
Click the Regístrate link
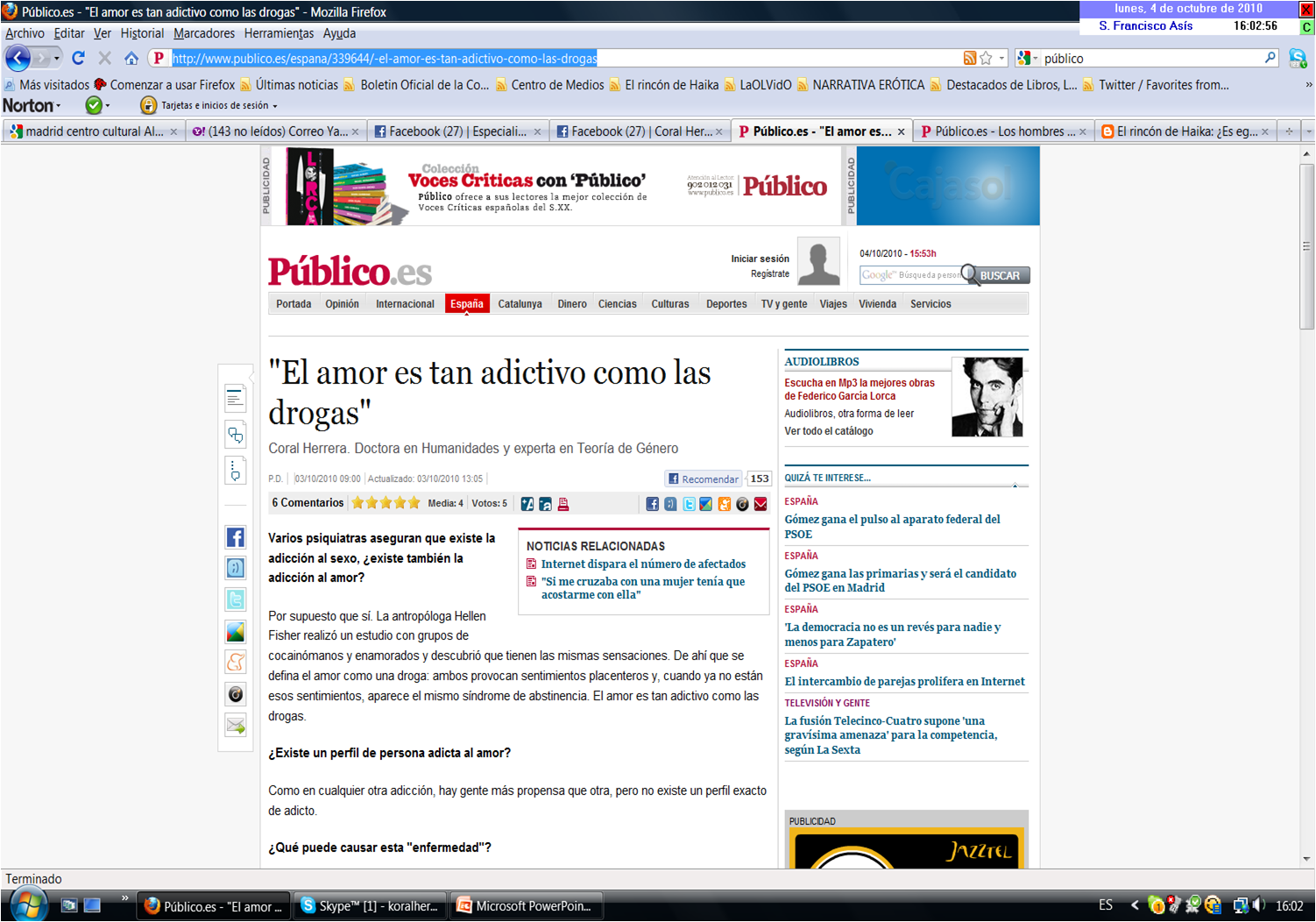tap(770, 274)
